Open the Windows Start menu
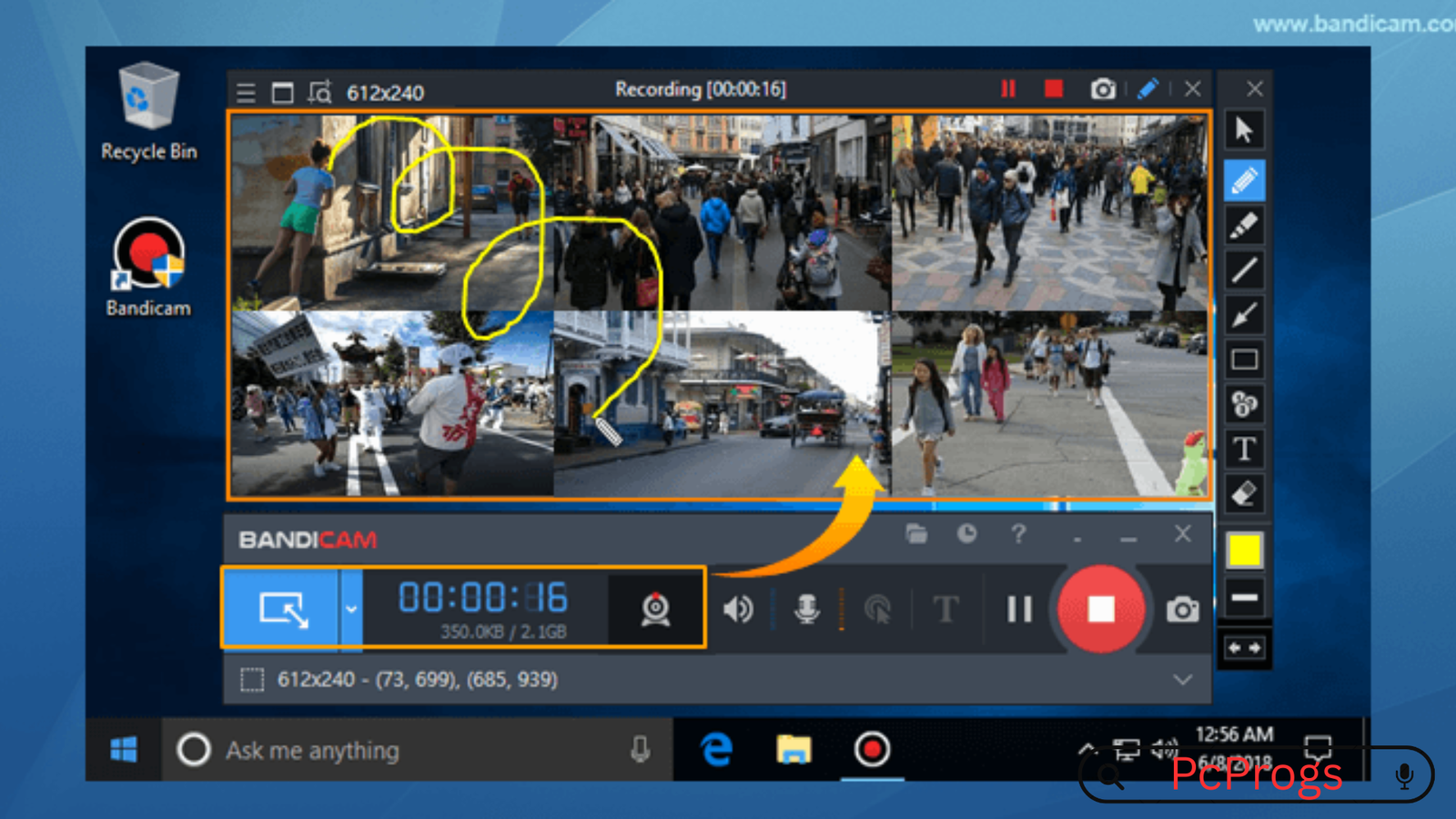The image size is (1456, 819). tap(124, 750)
